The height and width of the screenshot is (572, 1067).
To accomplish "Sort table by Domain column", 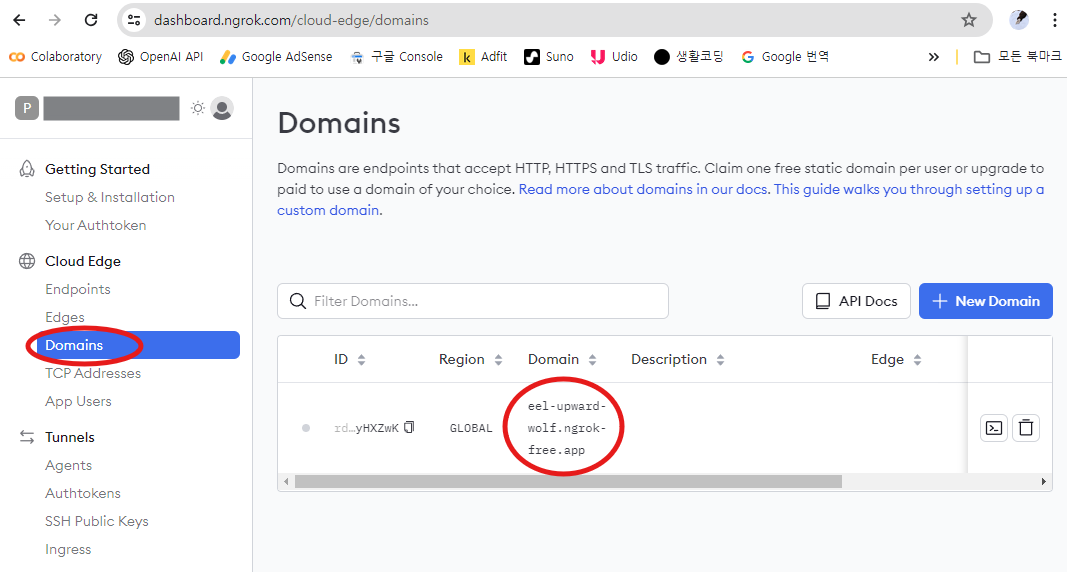I will click(x=562, y=359).
